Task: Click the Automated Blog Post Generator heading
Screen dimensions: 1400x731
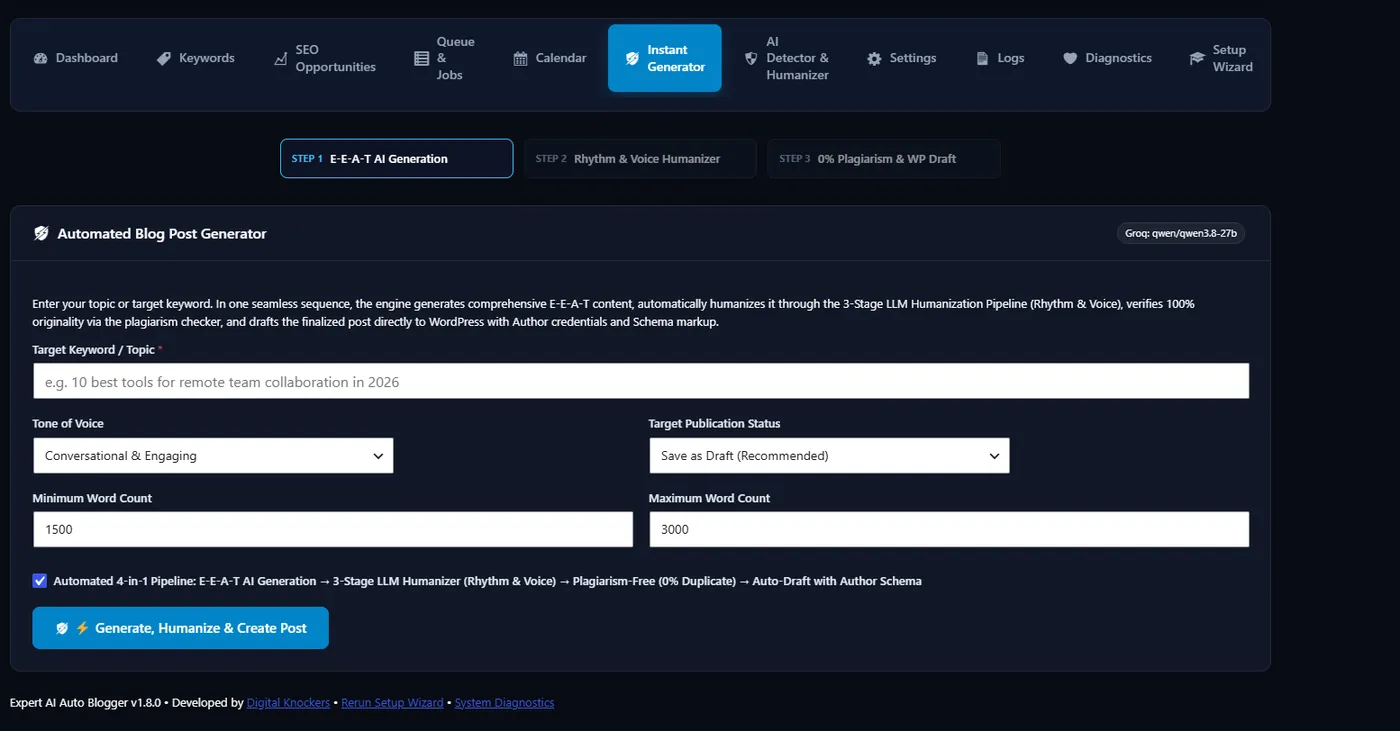Action: (x=162, y=233)
